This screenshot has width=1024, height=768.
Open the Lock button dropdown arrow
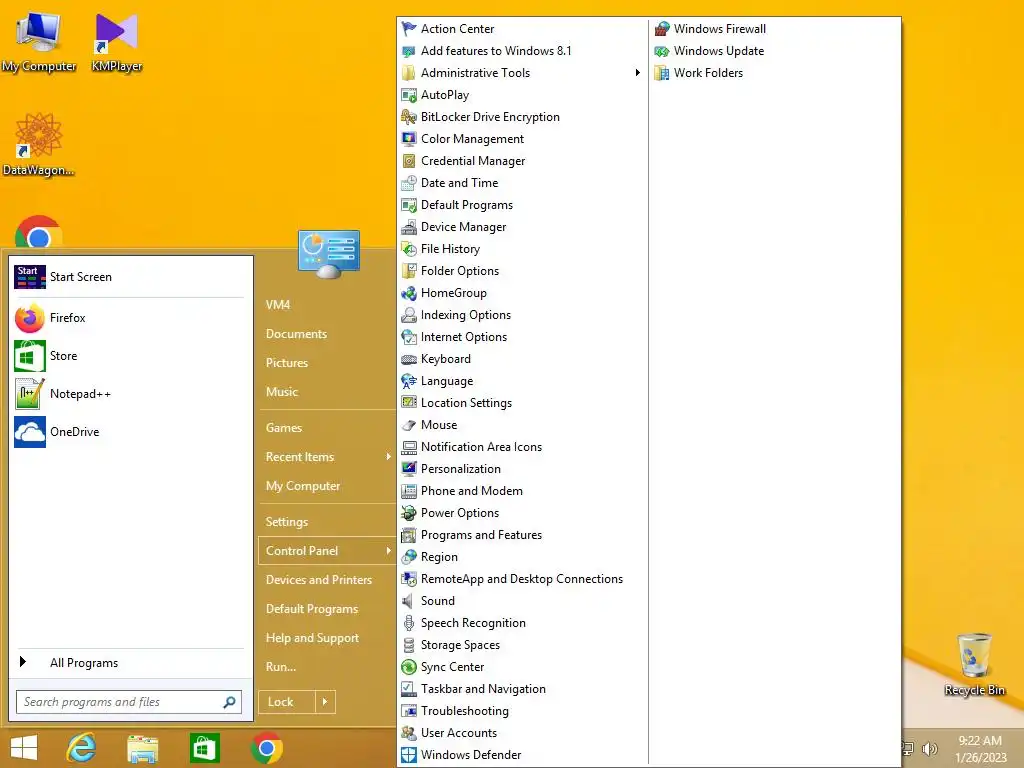click(325, 702)
